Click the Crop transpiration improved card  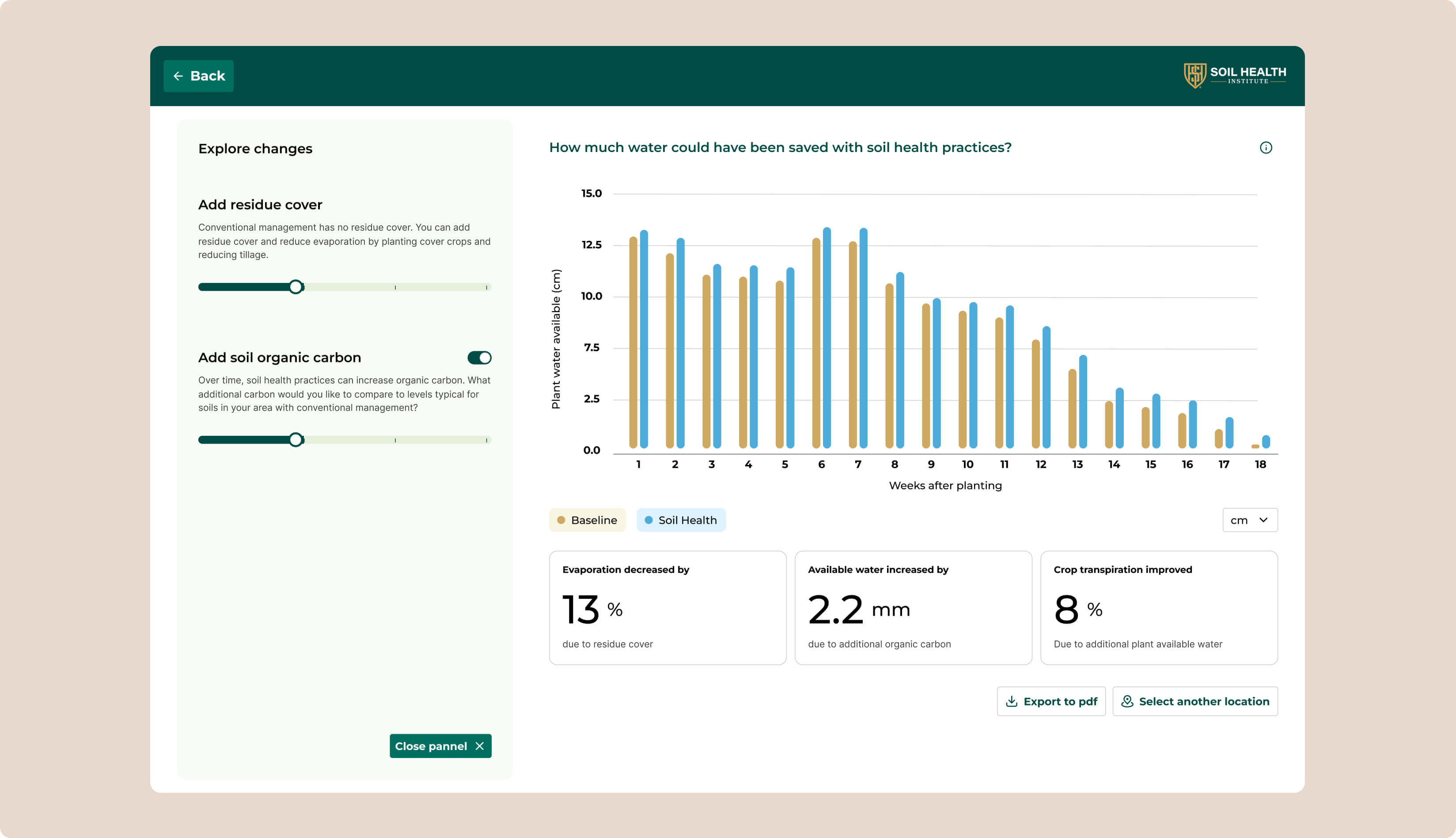1159,608
